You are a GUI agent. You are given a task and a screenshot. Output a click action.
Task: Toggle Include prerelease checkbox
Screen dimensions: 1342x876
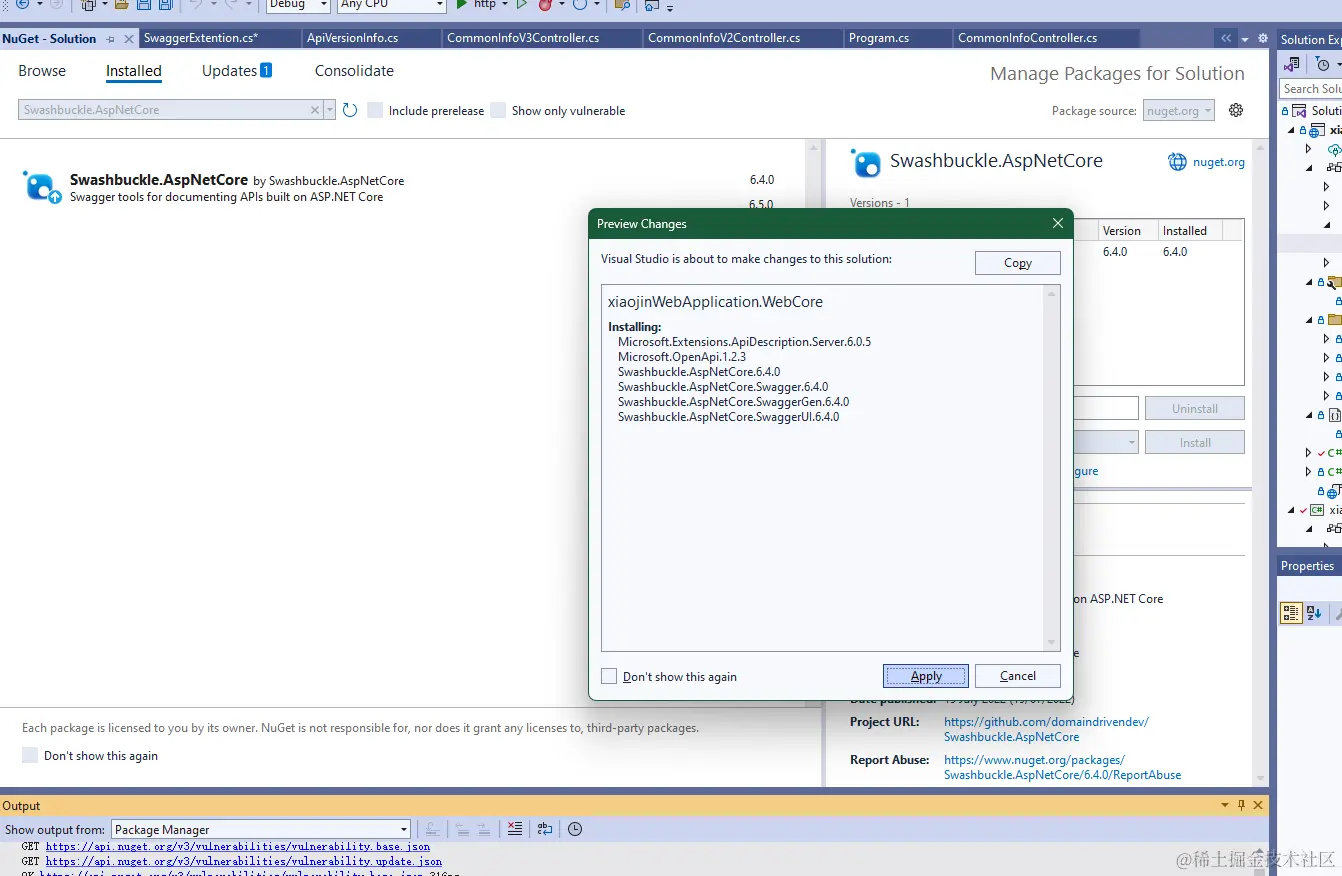(x=375, y=110)
